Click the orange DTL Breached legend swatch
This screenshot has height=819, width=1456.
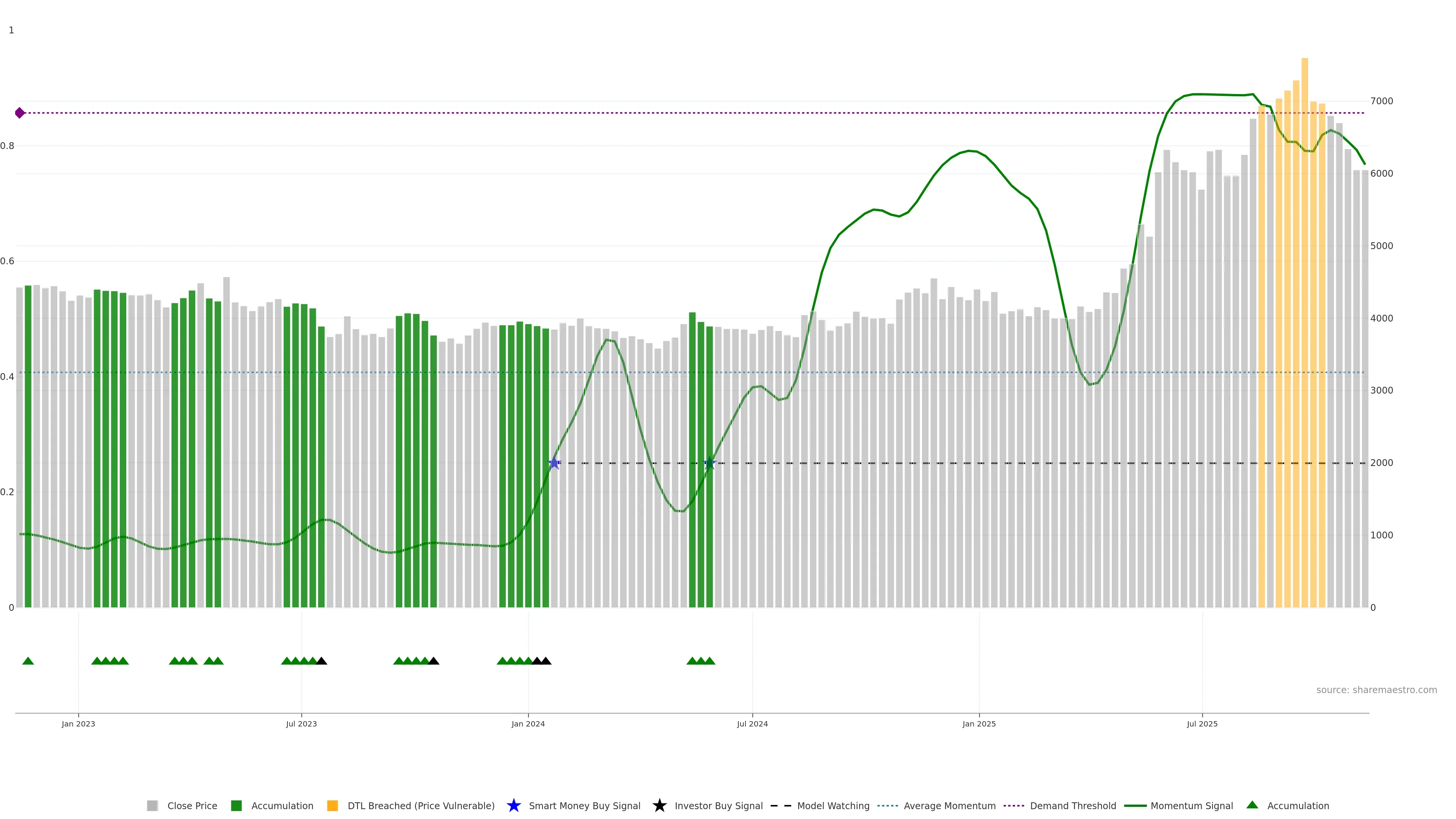[333, 805]
